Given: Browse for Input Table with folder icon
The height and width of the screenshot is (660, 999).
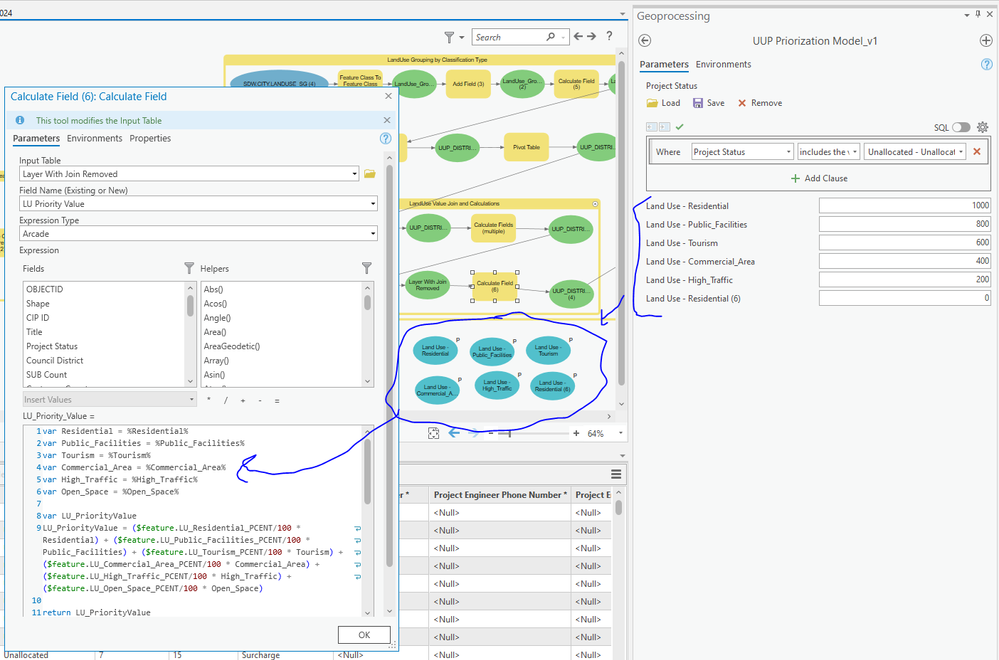Looking at the screenshot, I should pyautogui.click(x=370, y=174).
